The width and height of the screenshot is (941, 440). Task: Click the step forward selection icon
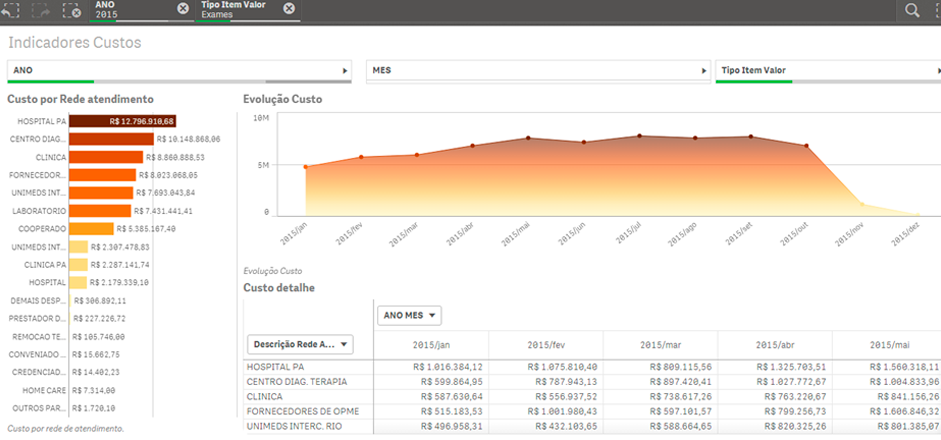pyautogui.click(x=40, y=10)
